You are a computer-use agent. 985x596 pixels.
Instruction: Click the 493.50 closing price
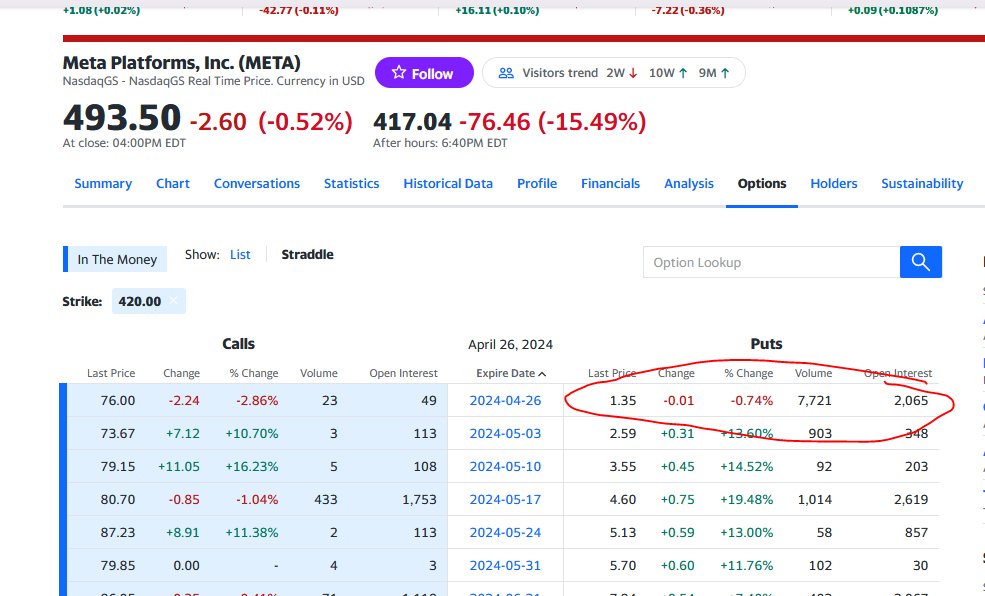122,117
